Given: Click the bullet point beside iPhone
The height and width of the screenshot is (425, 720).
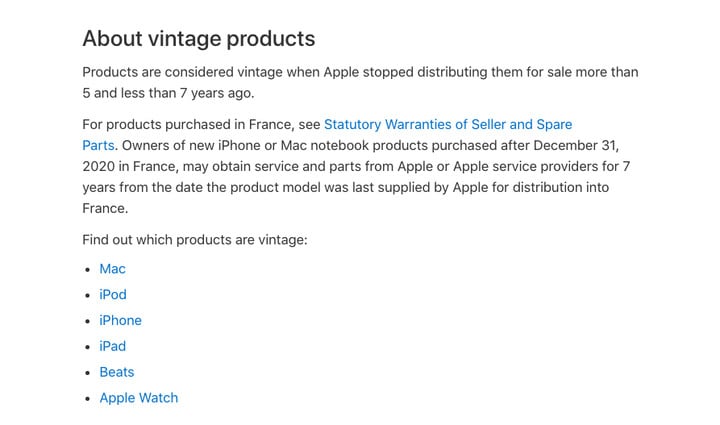Looking at the screenshot, I should click(x=86, y=321).
